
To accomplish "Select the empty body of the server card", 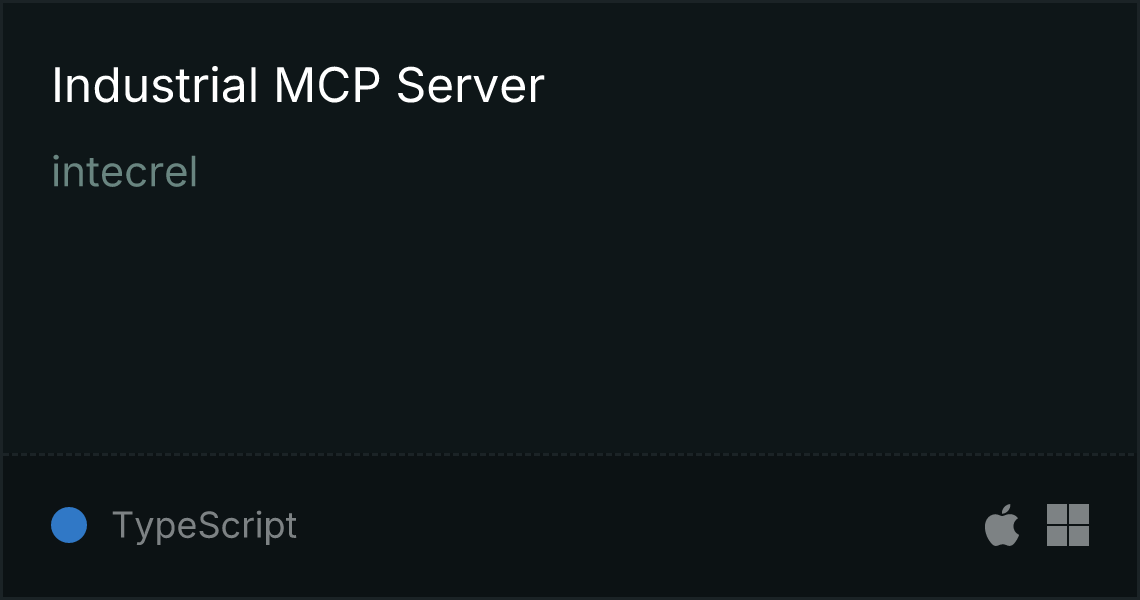I will pos(570,320).
